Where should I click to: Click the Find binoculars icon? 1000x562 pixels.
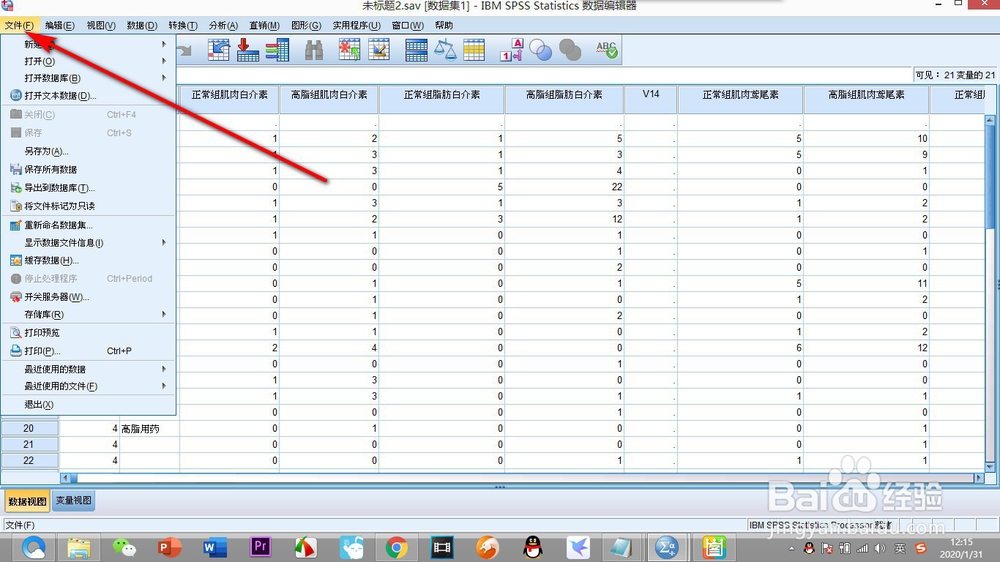pyautogui.click(x=314, y=50)
